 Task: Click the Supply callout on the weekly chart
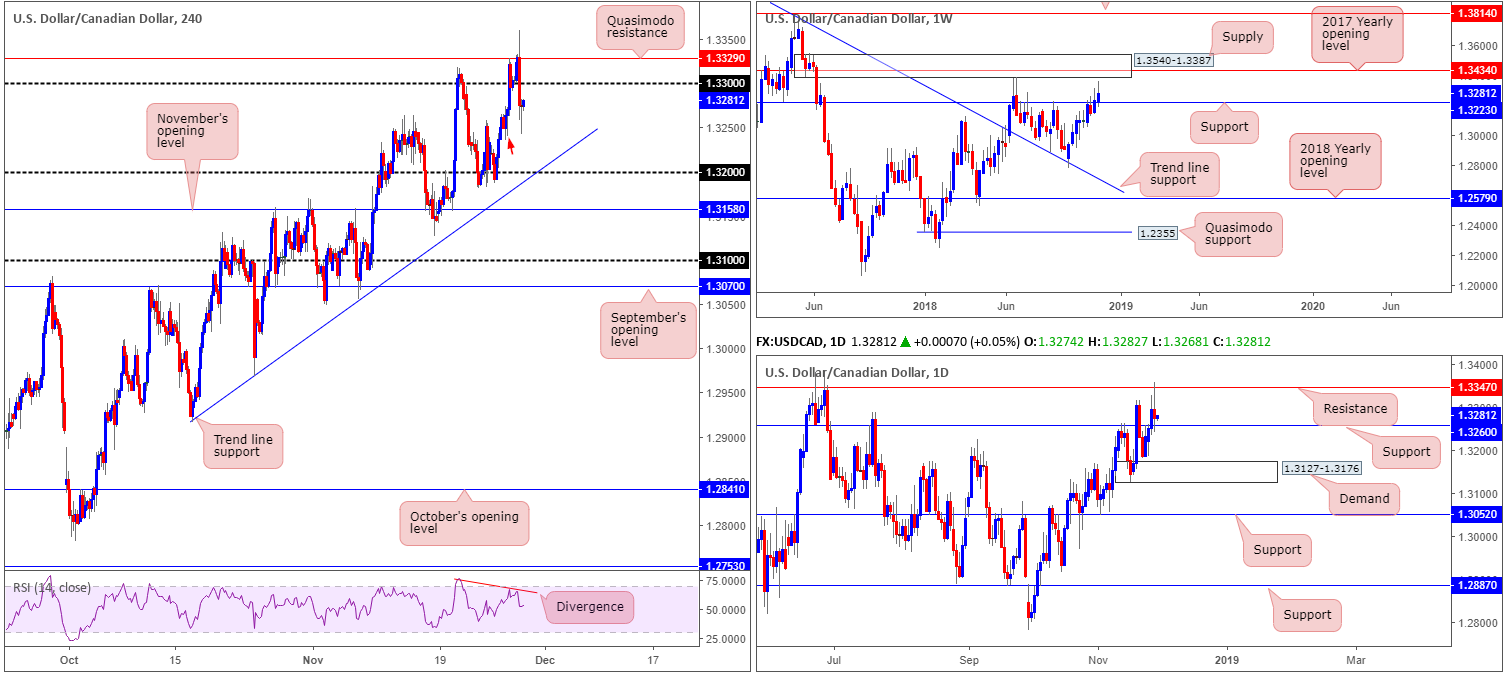1243,38
